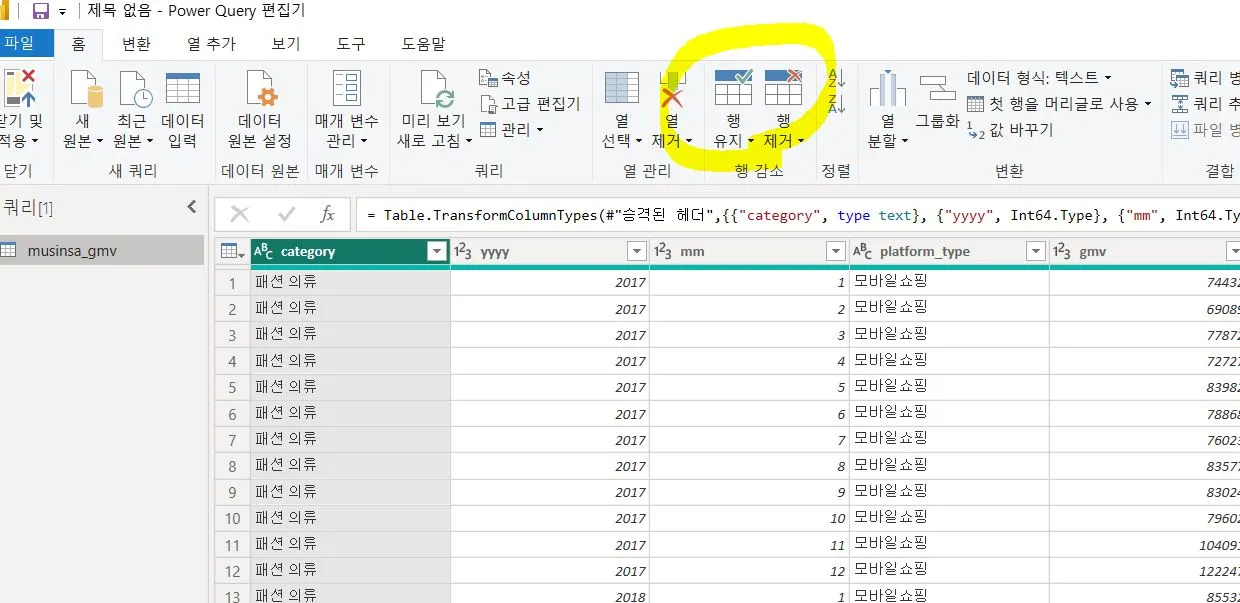The width and height of the screenshot is (1240, 603).
Task: Click the category column data type icon
Action: (x=264, y=252)
